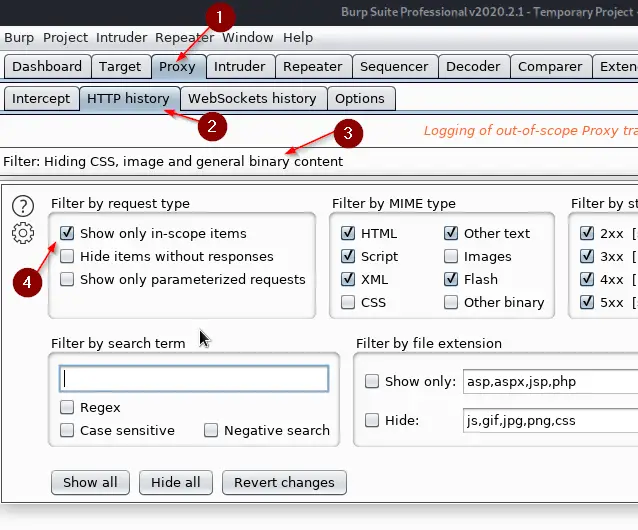The height and width of the screenshot is (530, 638).
Task: Toggle the HTML MIME type checkbox
Action: [x=348, y=233]
